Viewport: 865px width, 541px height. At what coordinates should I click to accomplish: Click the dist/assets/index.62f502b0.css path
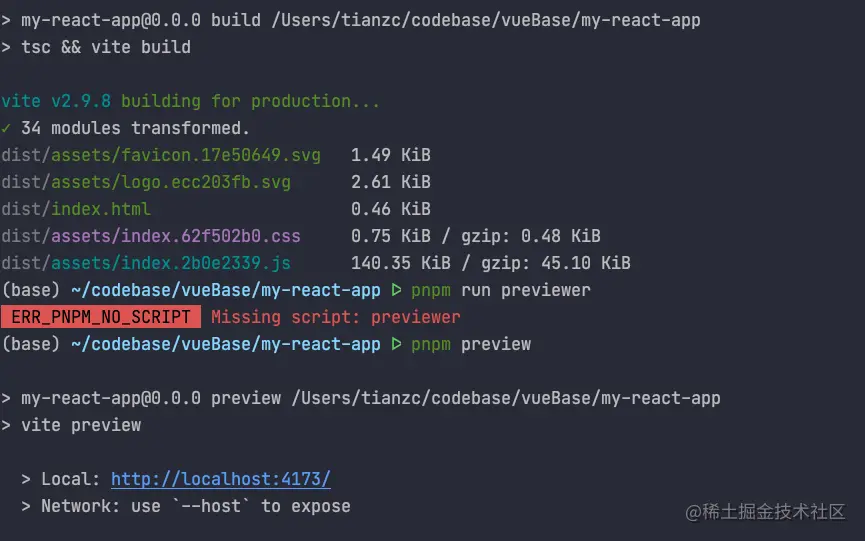click(151, 236)
